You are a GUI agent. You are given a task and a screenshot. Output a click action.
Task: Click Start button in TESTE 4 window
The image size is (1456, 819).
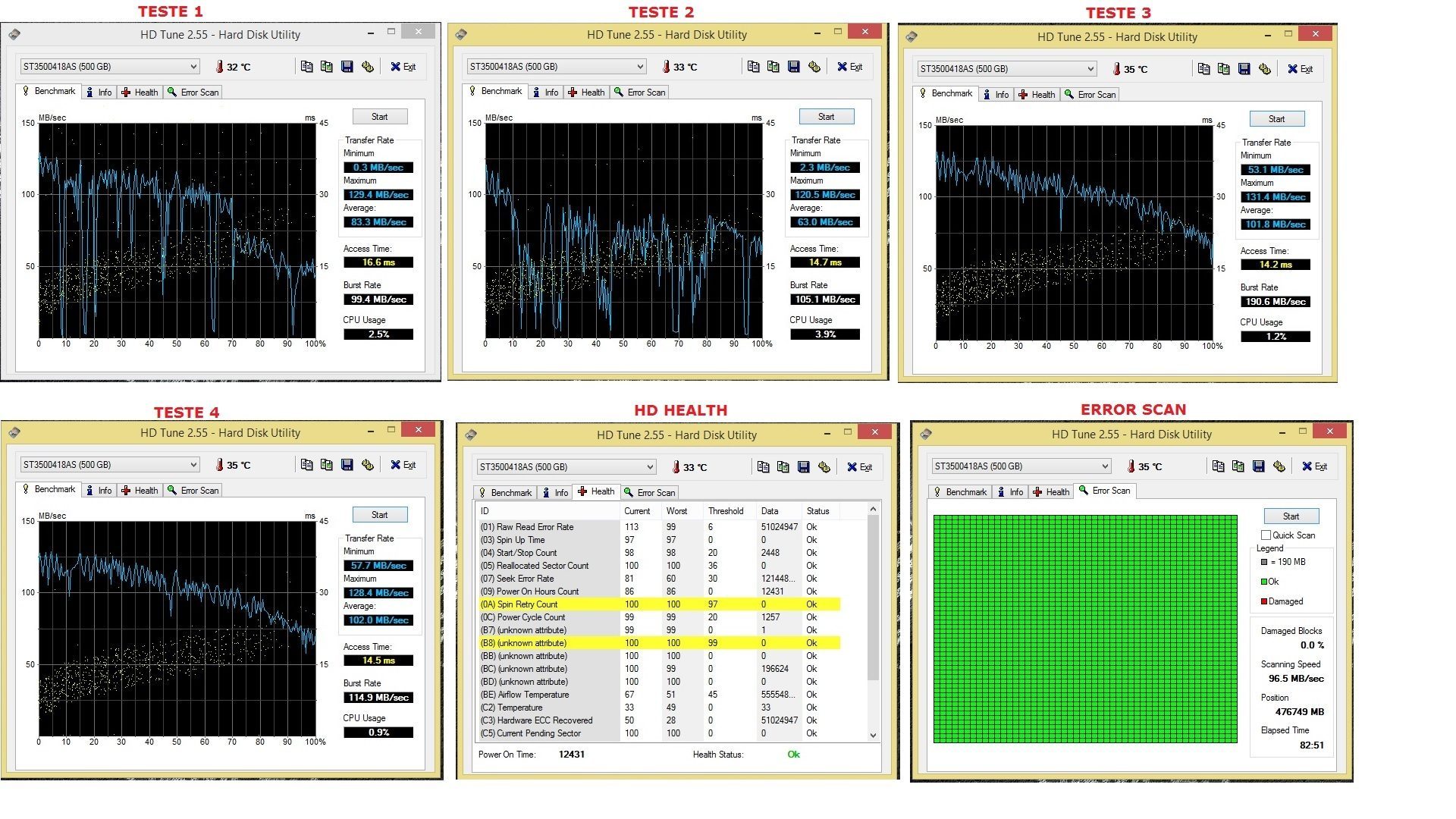pyautogui.click(x=380, y=515)
